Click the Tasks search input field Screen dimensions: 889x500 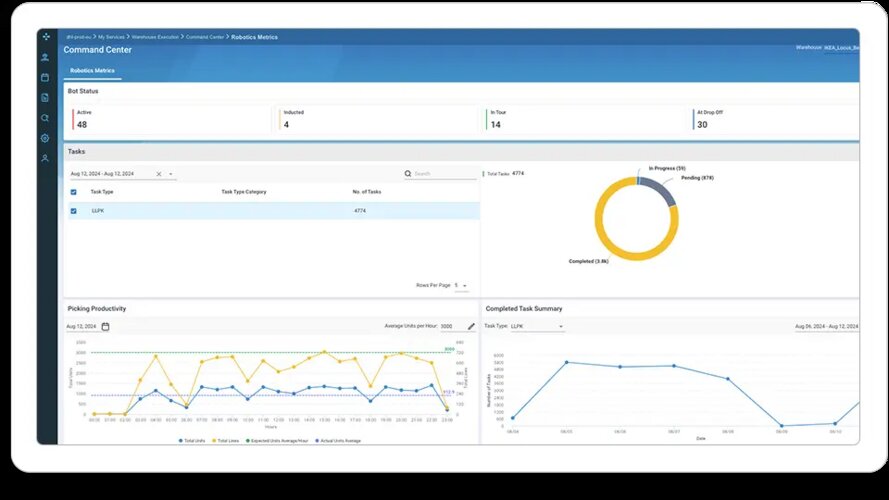point(444,174)
